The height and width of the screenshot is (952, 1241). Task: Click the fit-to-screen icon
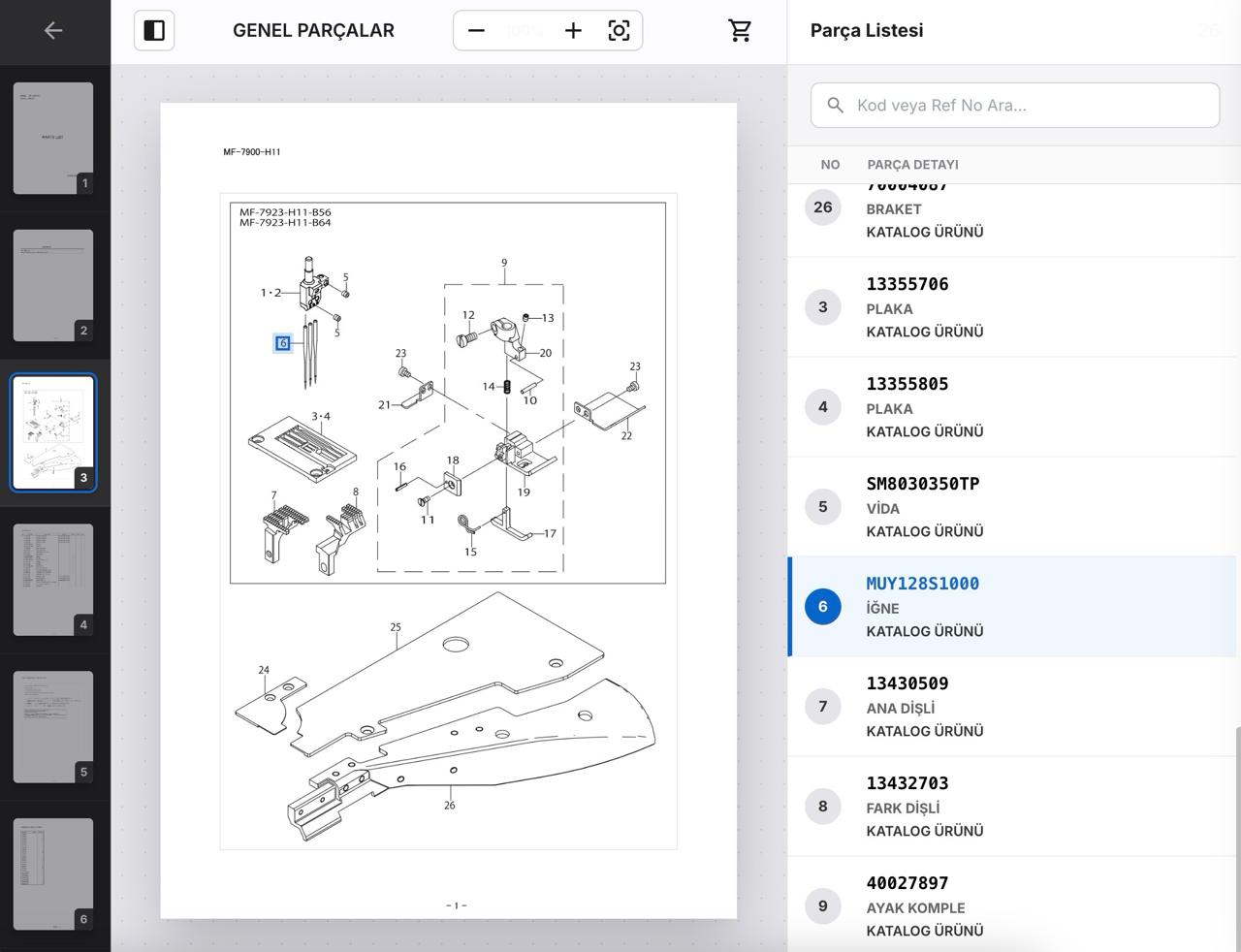pyautogui.click(x=619, y=31)
